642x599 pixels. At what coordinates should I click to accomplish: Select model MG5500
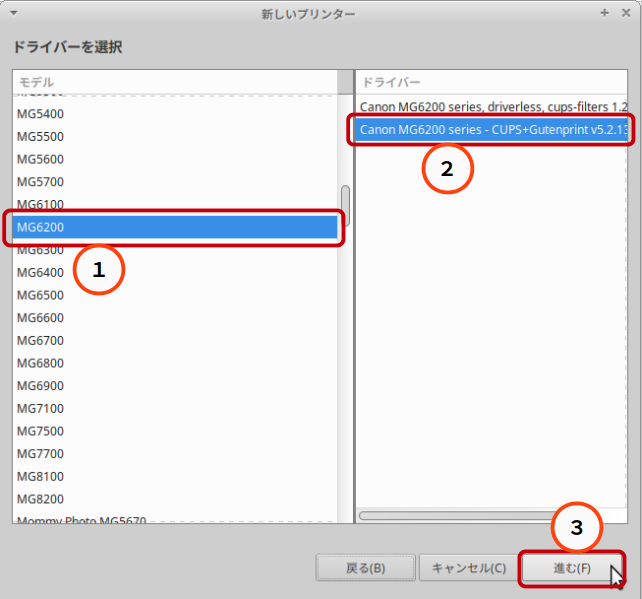pos(175,136)
